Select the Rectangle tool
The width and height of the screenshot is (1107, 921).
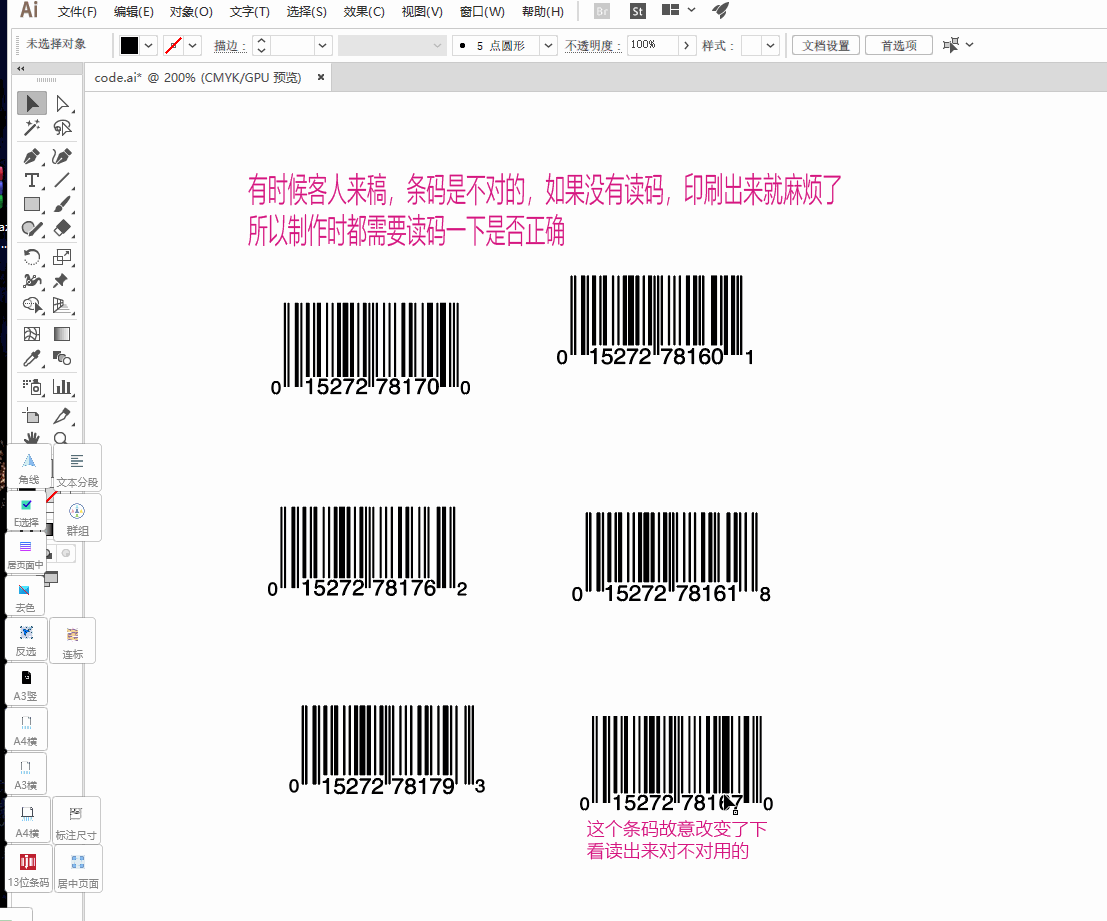(x=32, y=205)
